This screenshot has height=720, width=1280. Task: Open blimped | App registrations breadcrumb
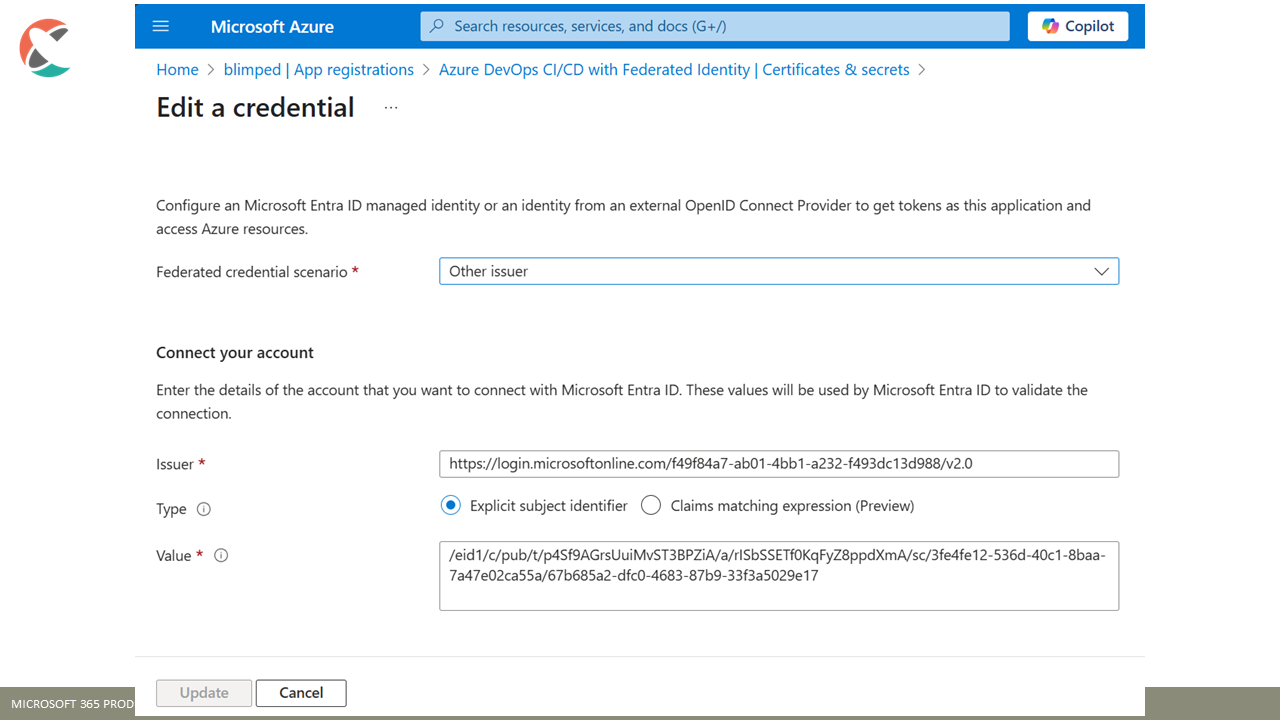point(319,70)
